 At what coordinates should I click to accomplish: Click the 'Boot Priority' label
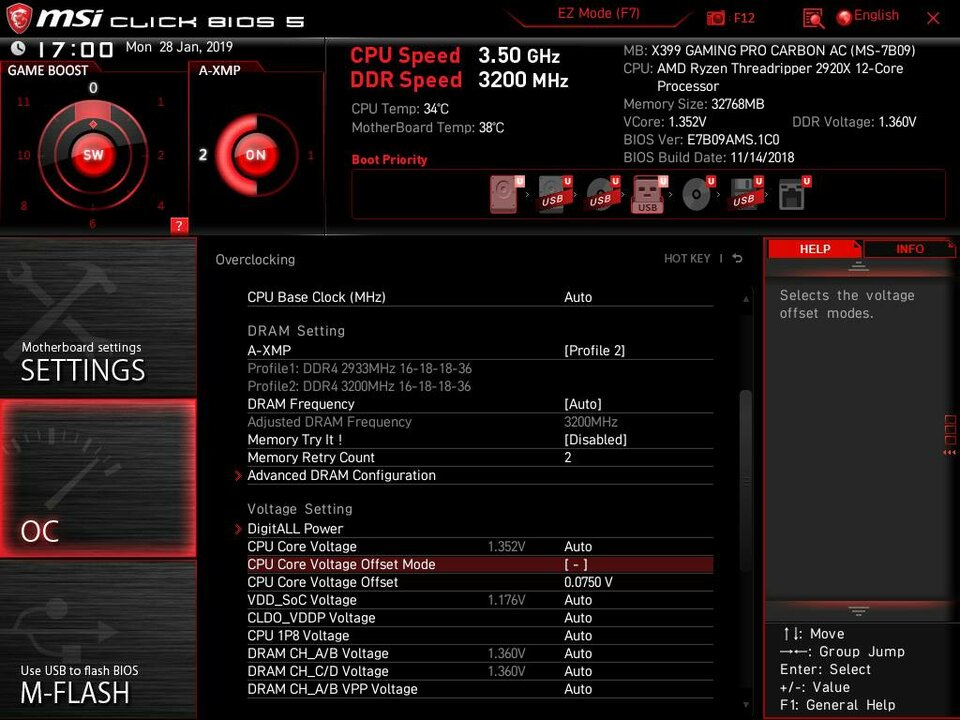pyautogui.click(x=389, y=160)
